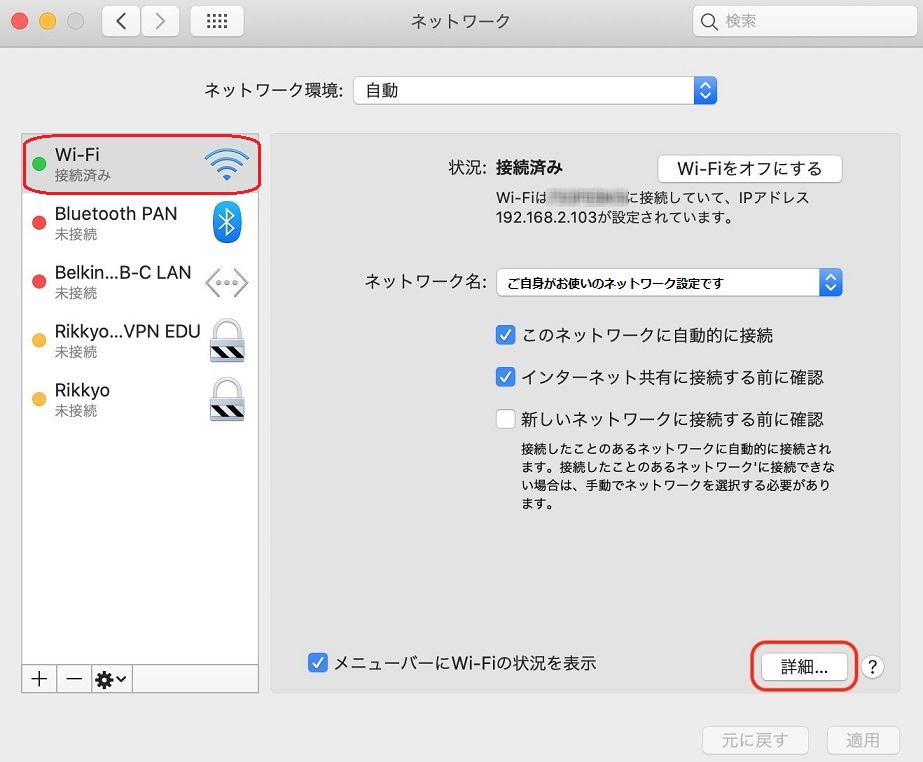
Task: Close the ネットワーク window with red button
Action: click(x=20, y=22)
